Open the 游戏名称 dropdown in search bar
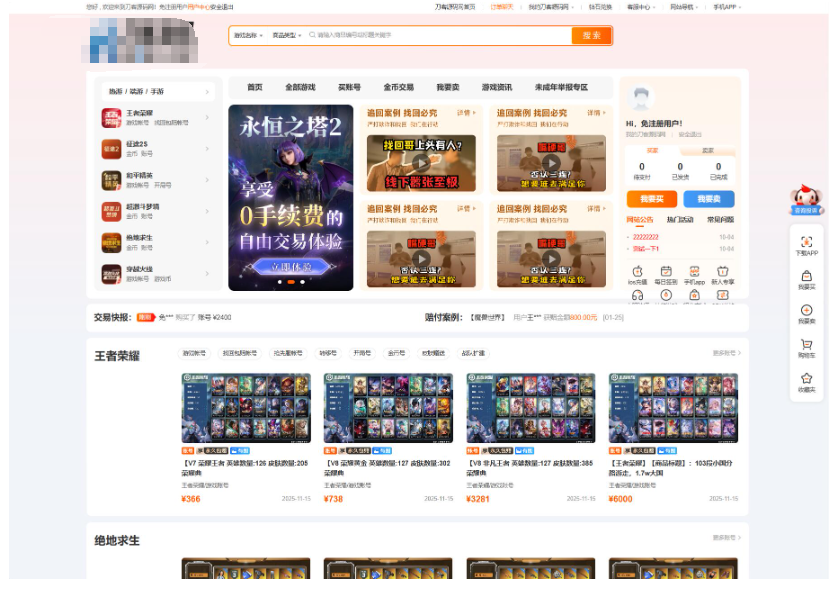Image resolution: width=837 pixels, height=601 pixels. (247, 36)
